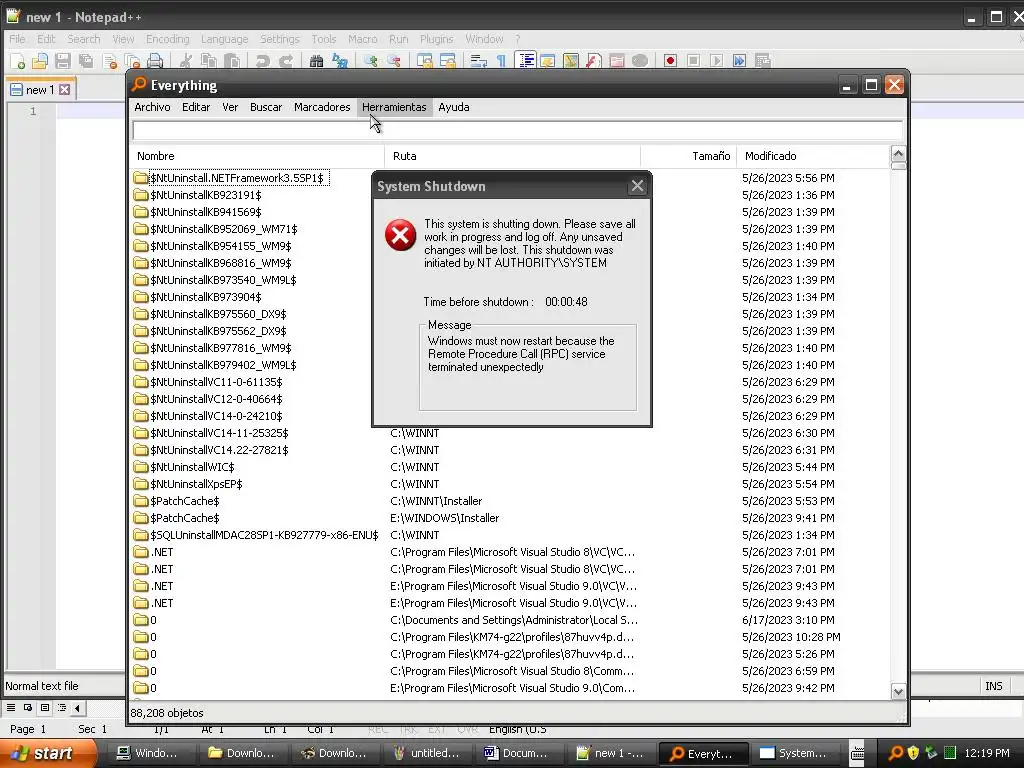Click Start macro recording red dot icon
1024x768 pixels.
point(670,61)
